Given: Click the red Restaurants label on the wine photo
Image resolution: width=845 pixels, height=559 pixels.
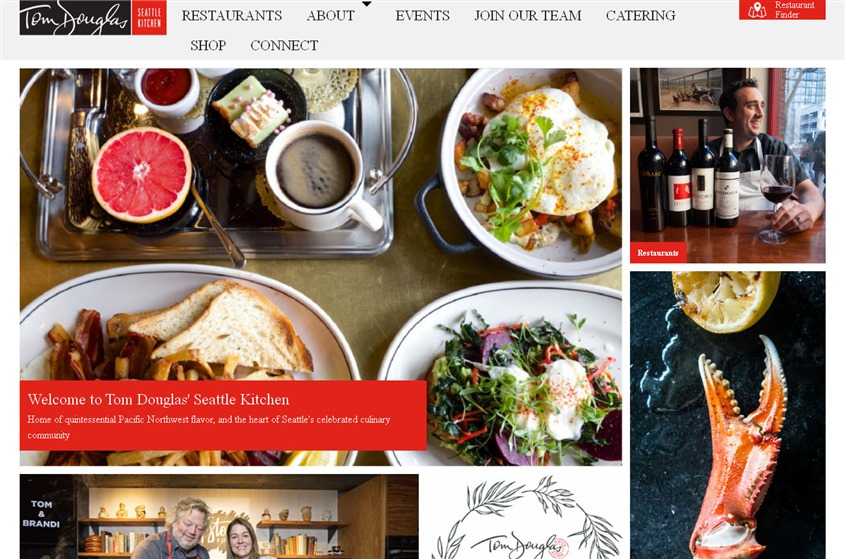Looking at the screenshot, I should coord(658,253).
